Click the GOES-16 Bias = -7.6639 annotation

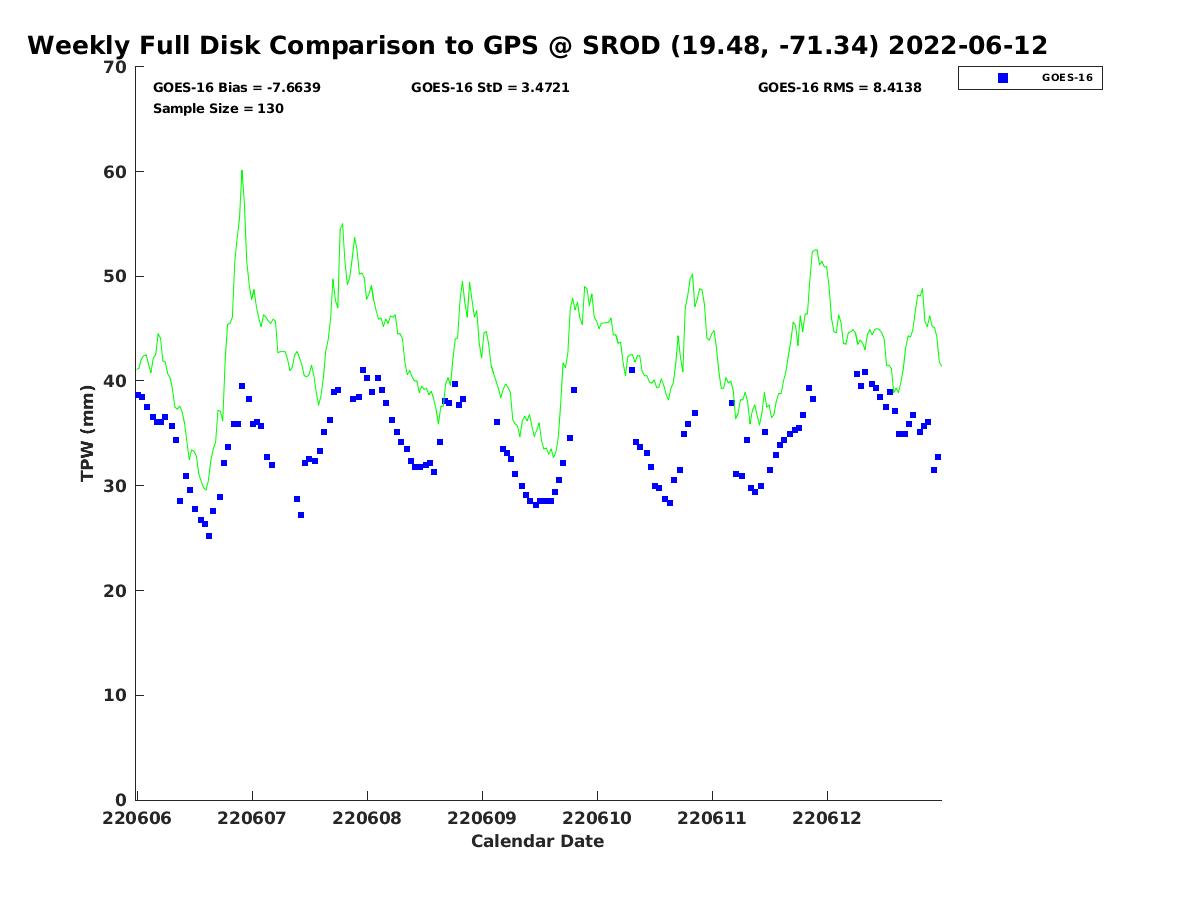tap(236, 88)
